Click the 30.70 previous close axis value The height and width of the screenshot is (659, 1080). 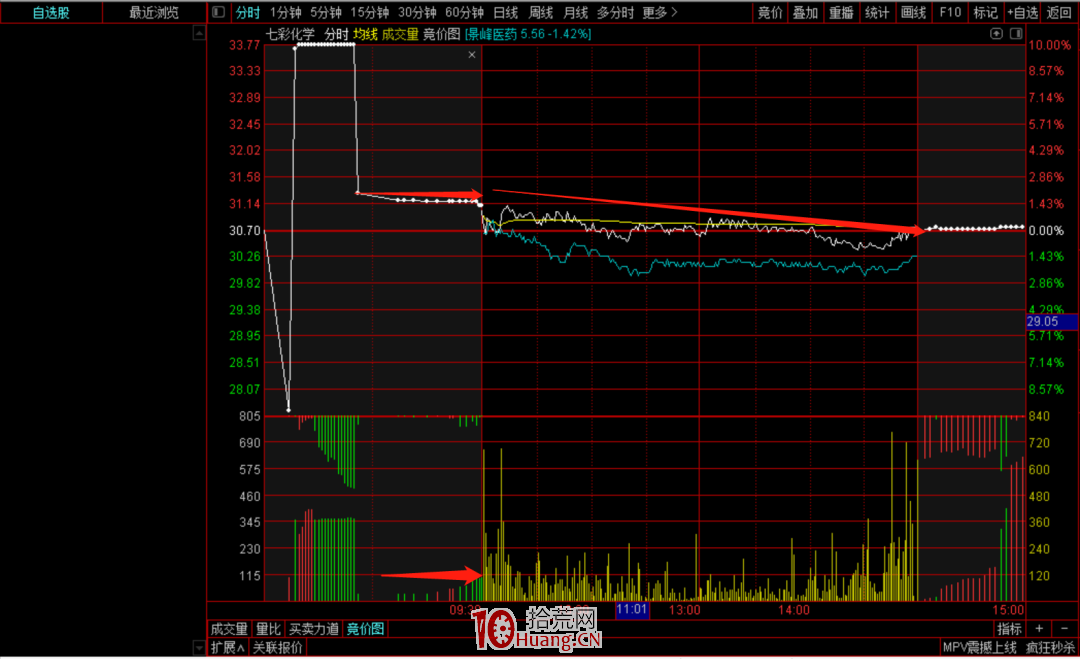coord(245,231)
